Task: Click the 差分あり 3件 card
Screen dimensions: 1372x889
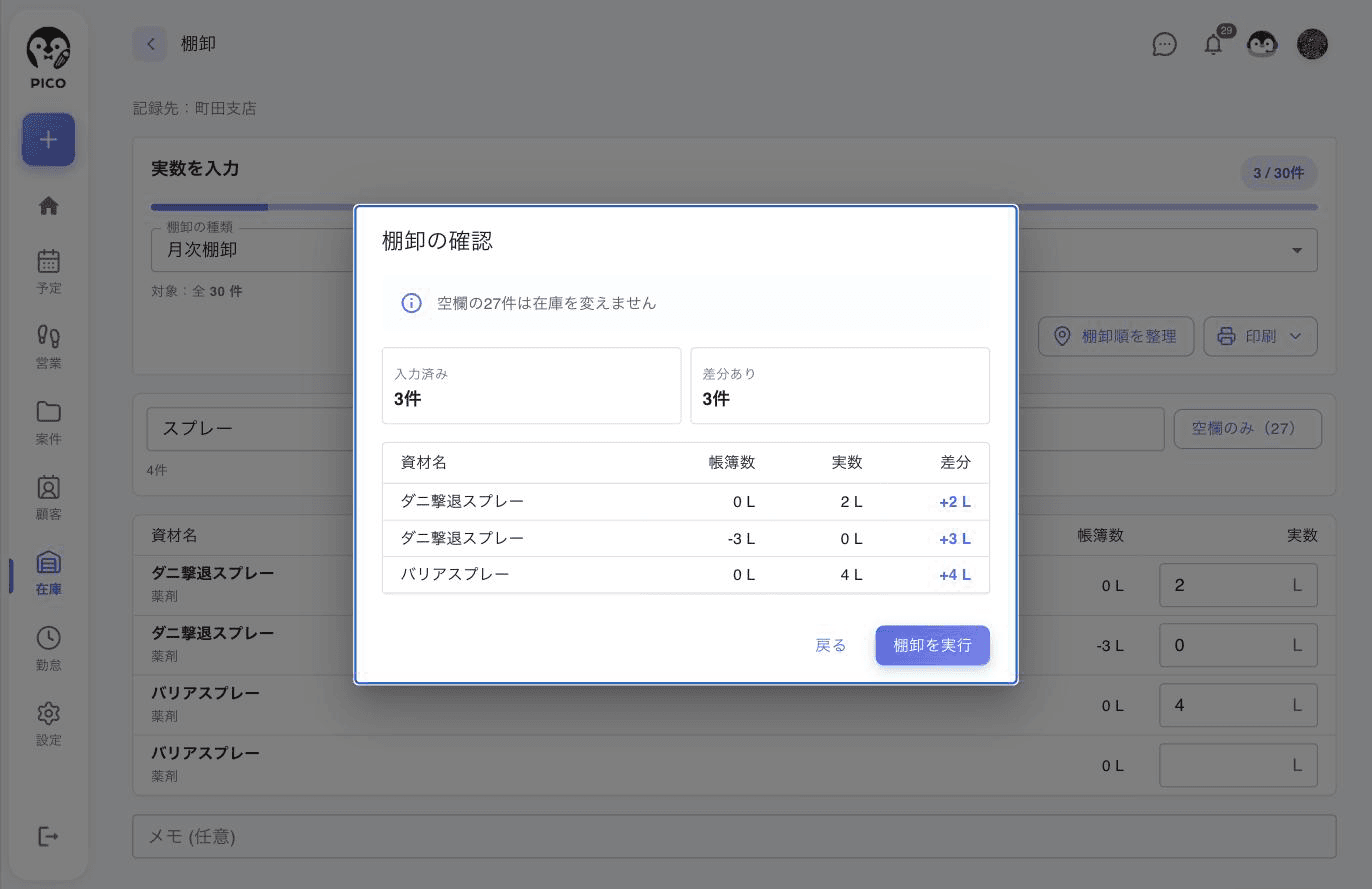Action: (840, 386)
